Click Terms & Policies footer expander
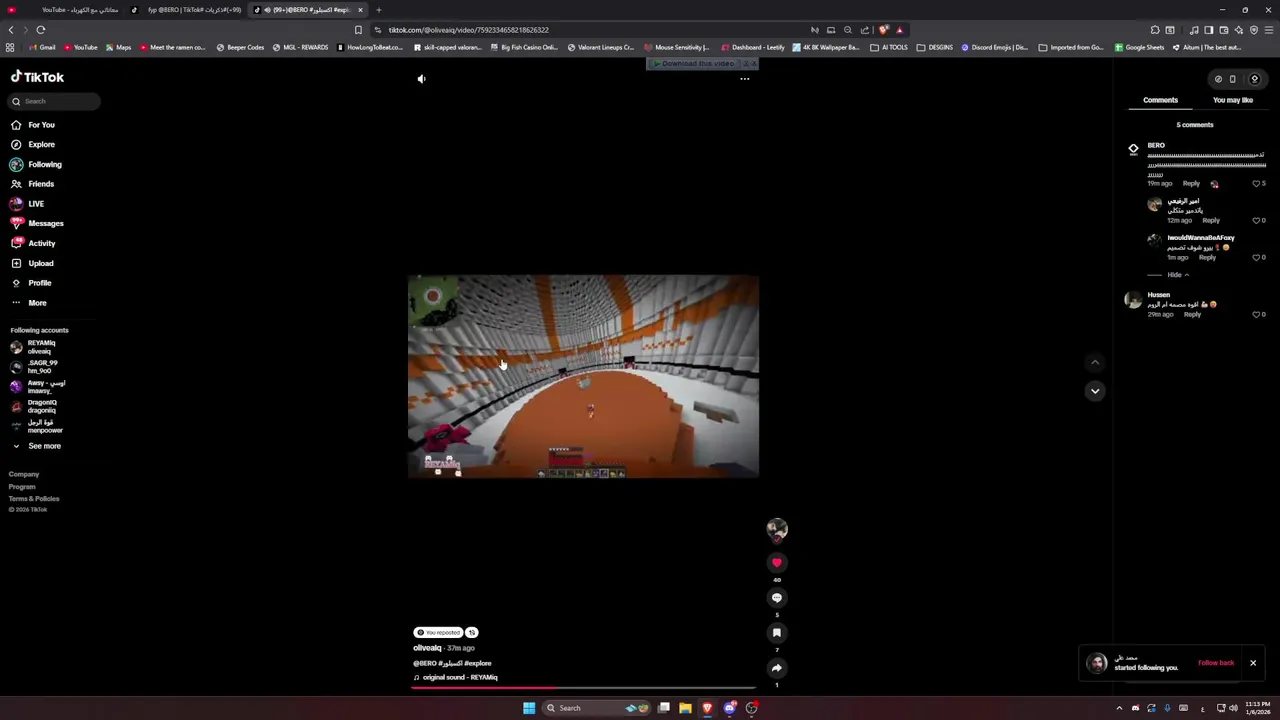This screenshot has width=1280, height=720. click(x=34, y=499)
